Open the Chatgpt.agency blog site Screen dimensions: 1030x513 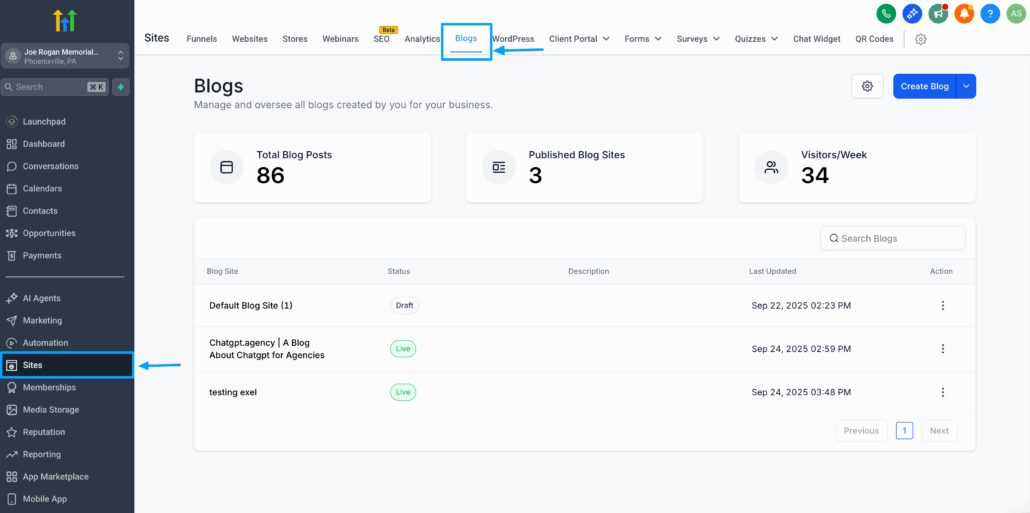(266, 348)
